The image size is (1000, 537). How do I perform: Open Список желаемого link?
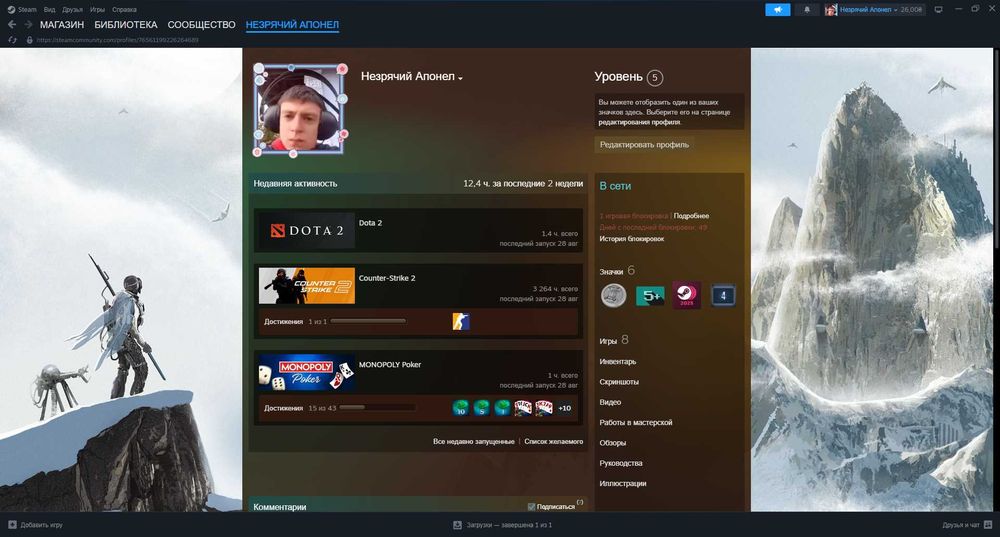pos(554,441)
